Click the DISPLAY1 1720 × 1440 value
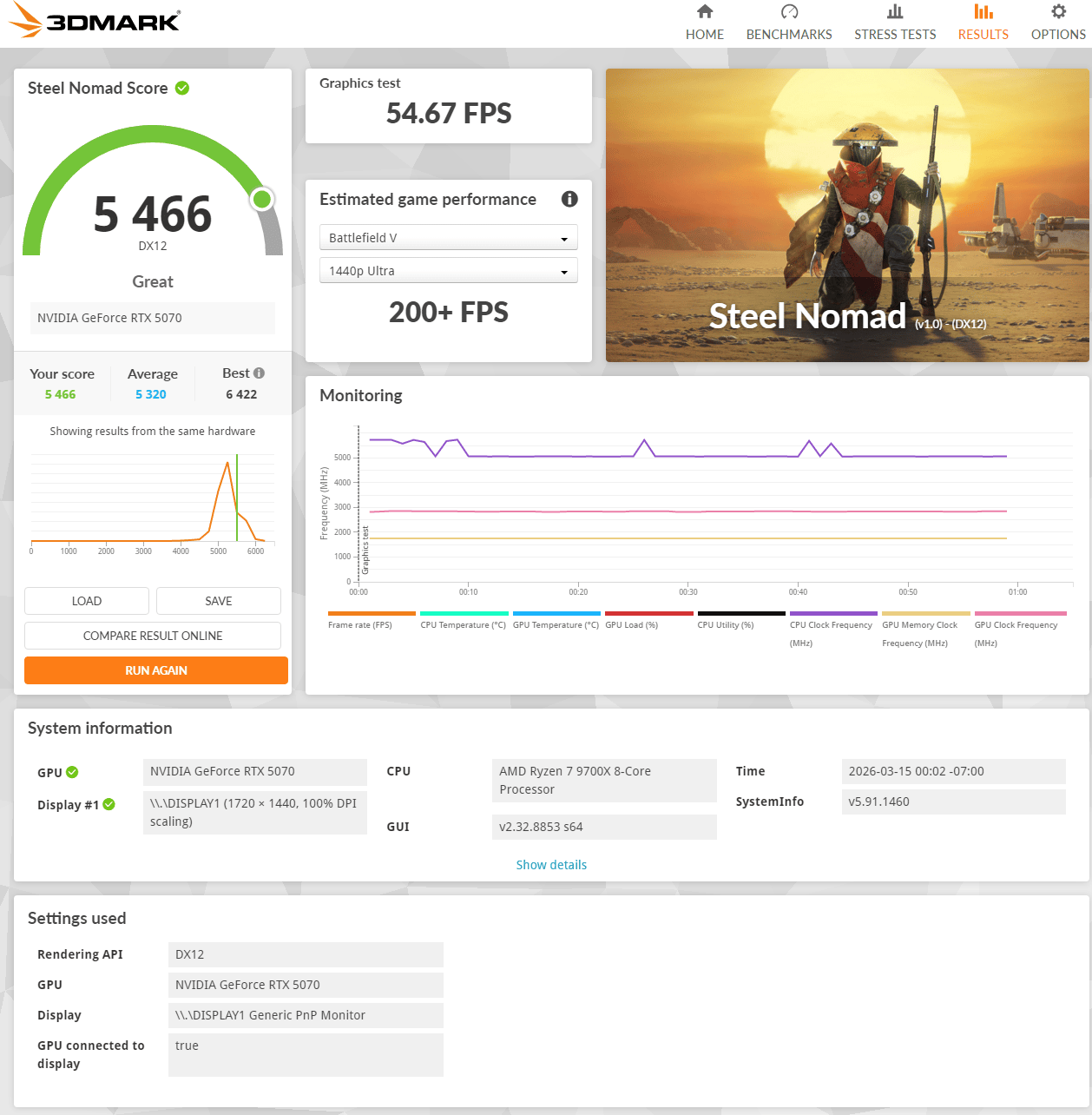The image size is (1092, 1115). [x=255, y=812]
